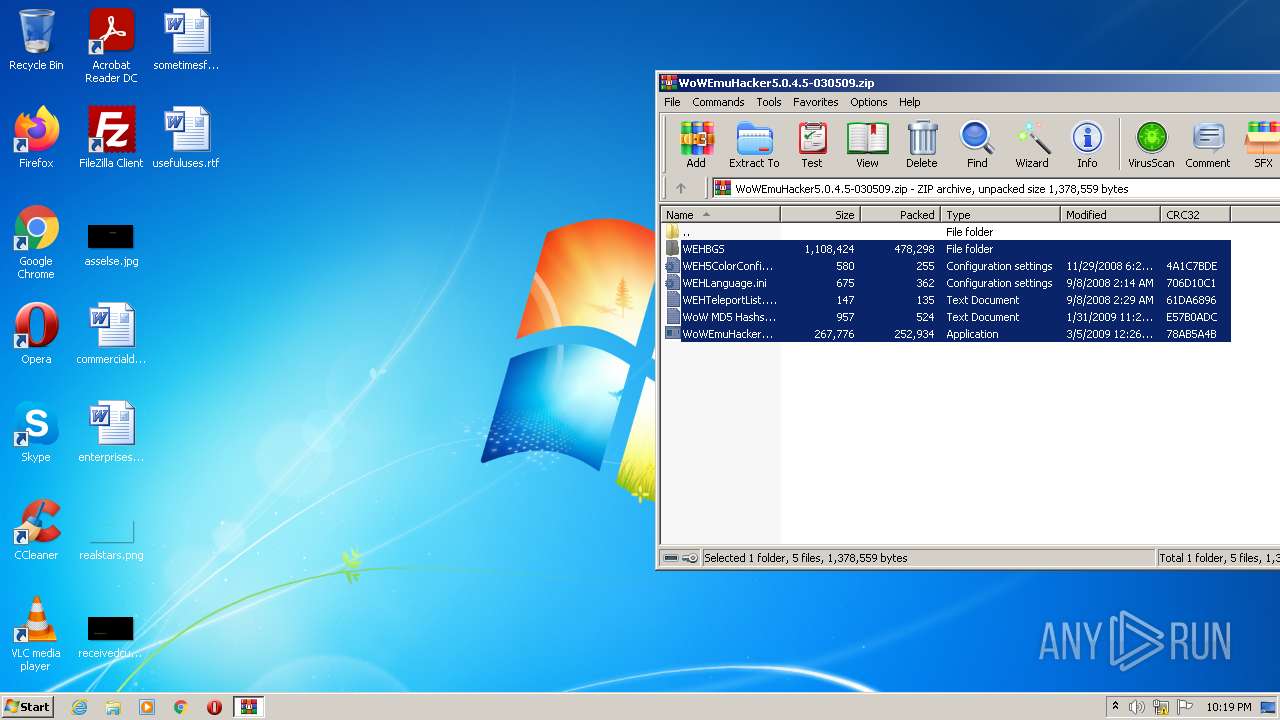Click the Comment toolbar icon
Viewport: 1280px width, 720px height.
click(1208, 145)
